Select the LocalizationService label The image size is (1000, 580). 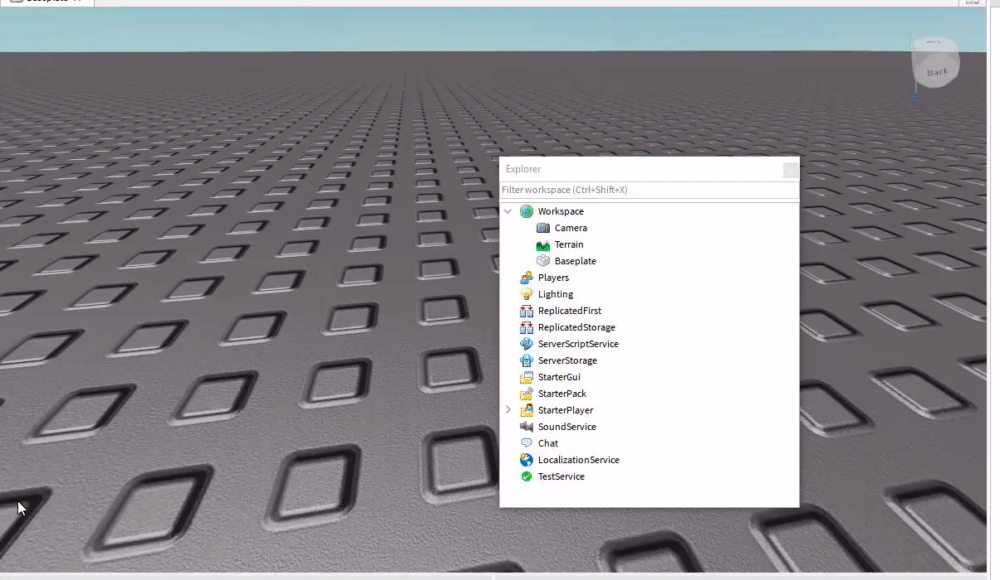click(x=578, y=460)
